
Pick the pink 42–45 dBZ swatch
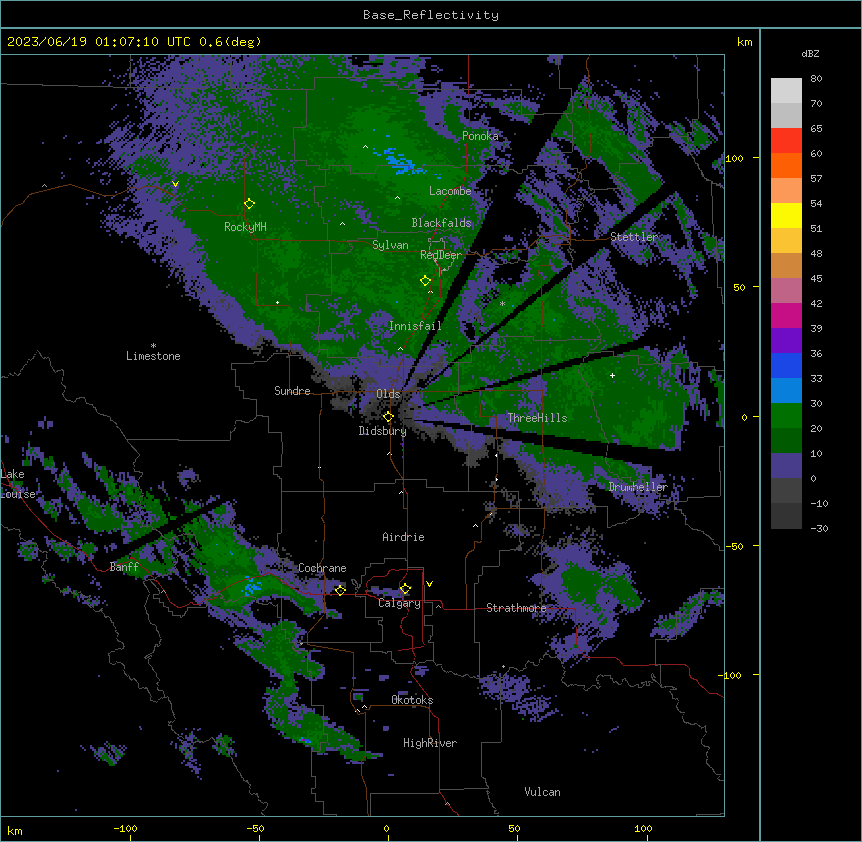click(786, 291)
